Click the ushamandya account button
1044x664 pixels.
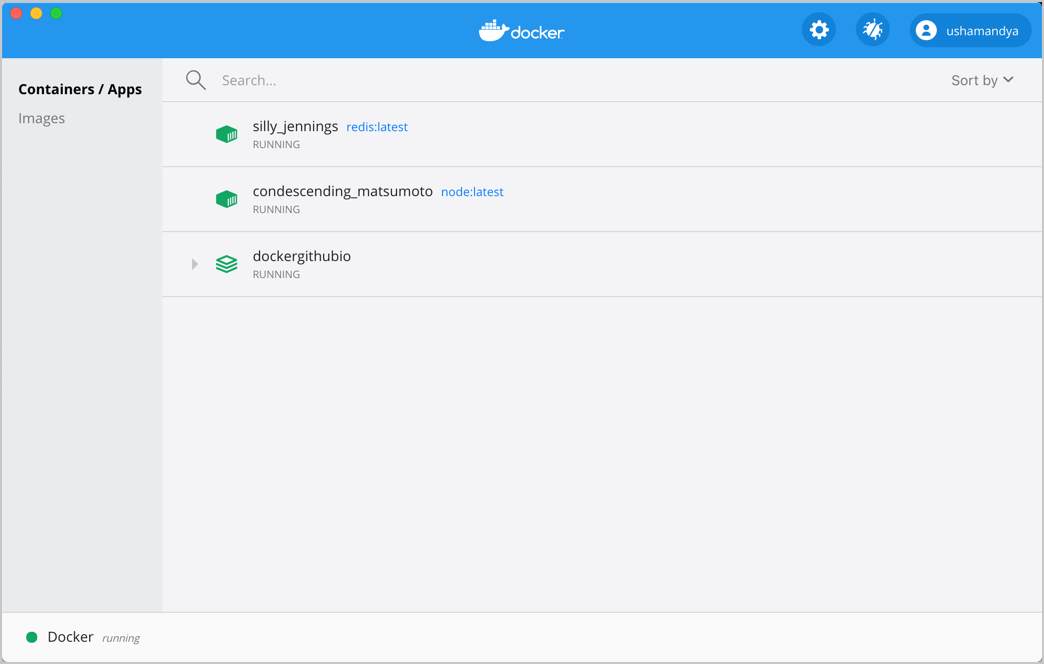click(970, 30)
